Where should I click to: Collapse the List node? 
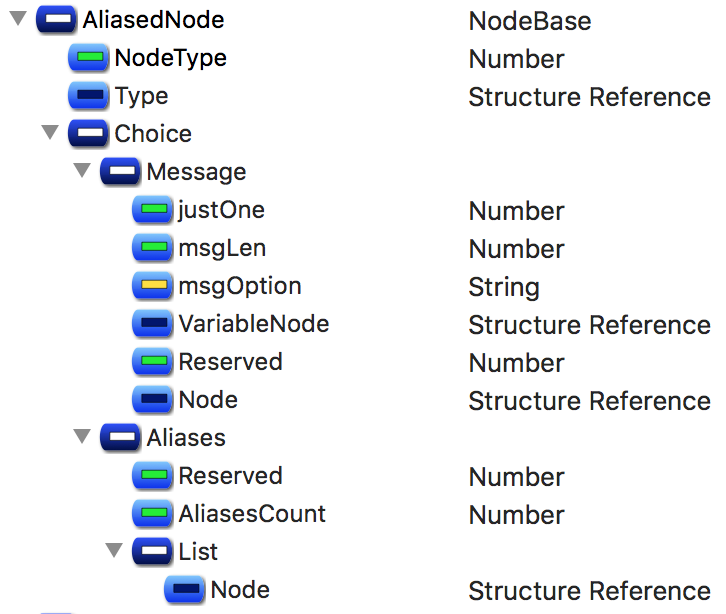pyautogui.click(x=113, y=552)
